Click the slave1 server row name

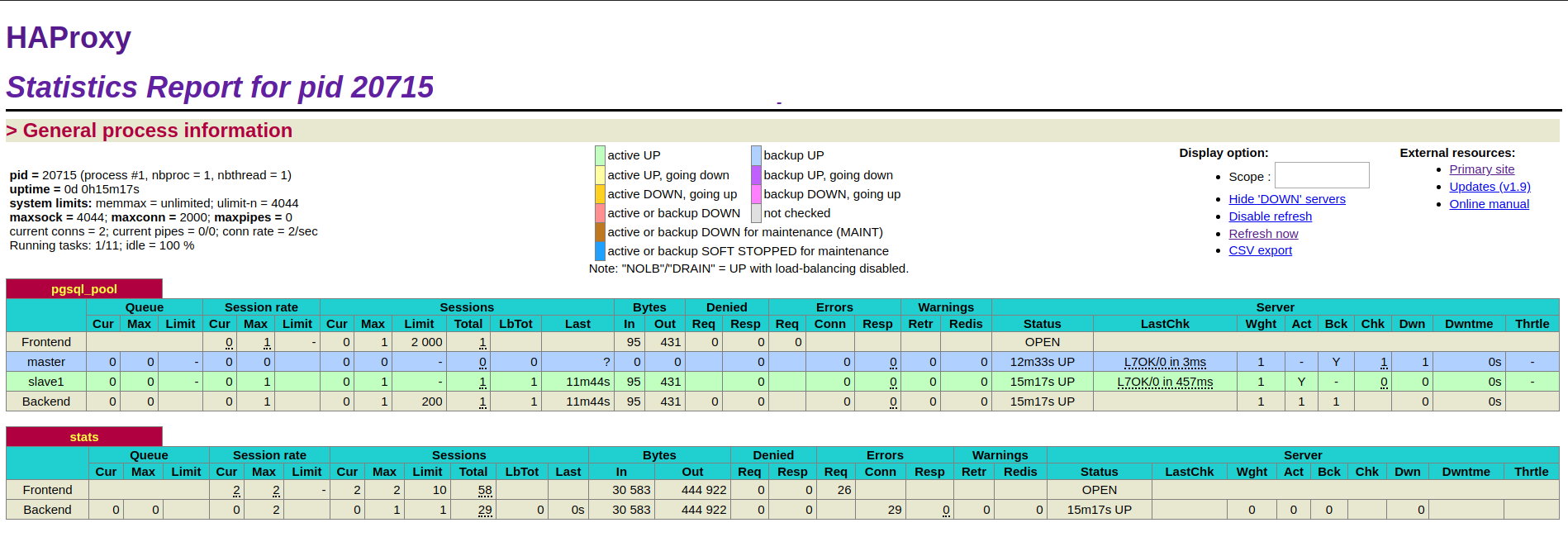pyautogui.click(x=46, y=382)
